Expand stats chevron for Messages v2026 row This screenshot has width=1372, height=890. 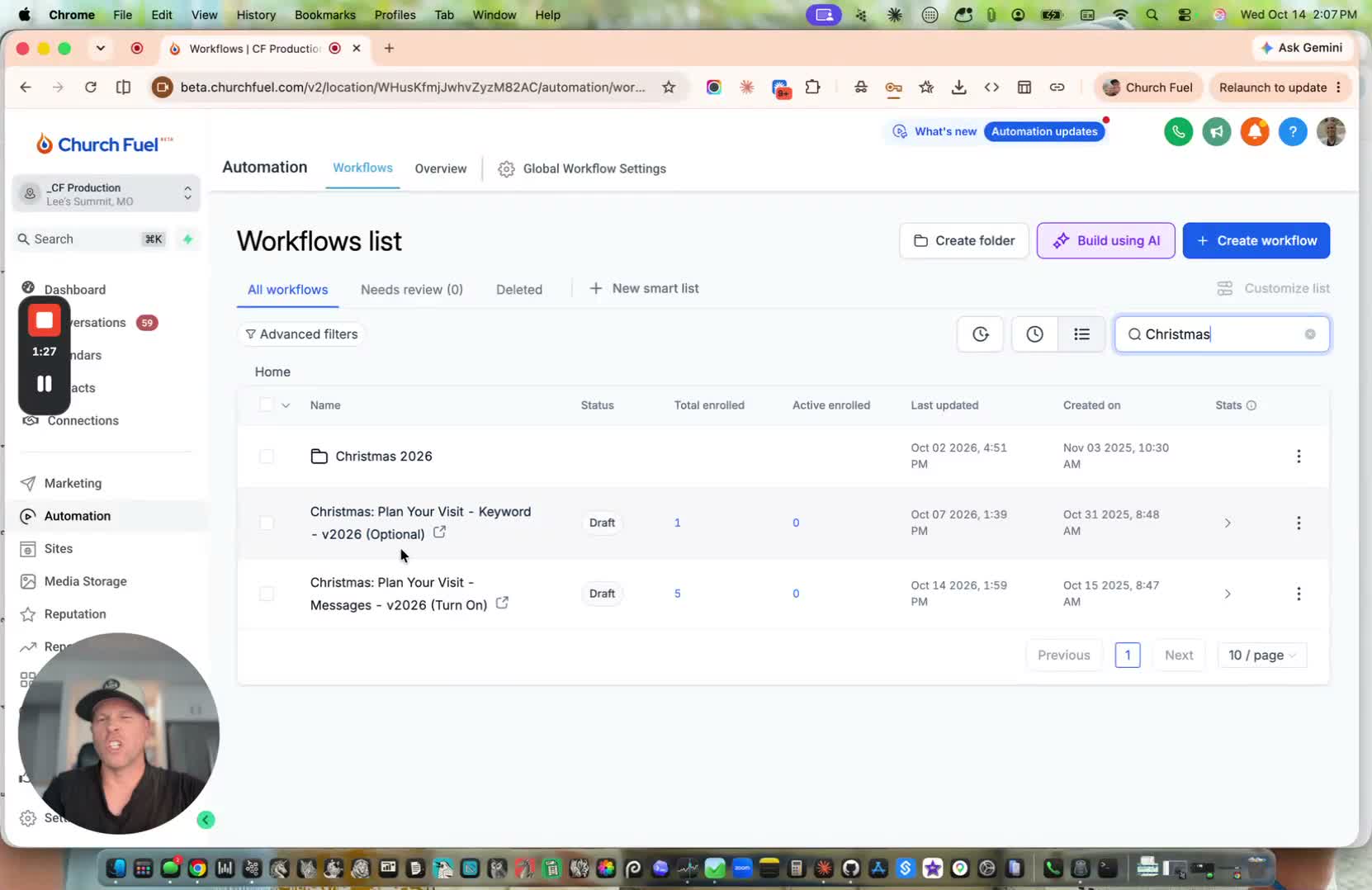click(1228, 594)
